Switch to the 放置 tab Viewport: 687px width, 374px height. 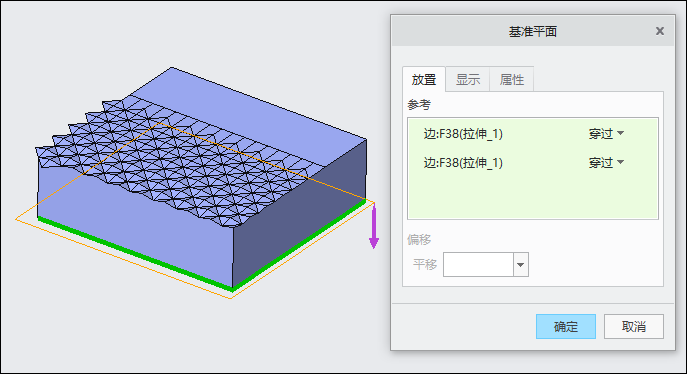pyautogui.click(x=424, y=80)
